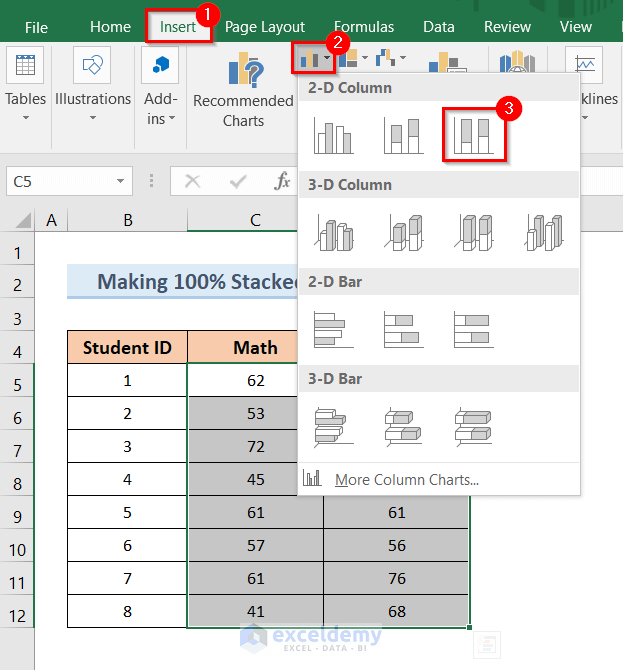Select column A header
623x670 pixels.
(x=51, y=220)
